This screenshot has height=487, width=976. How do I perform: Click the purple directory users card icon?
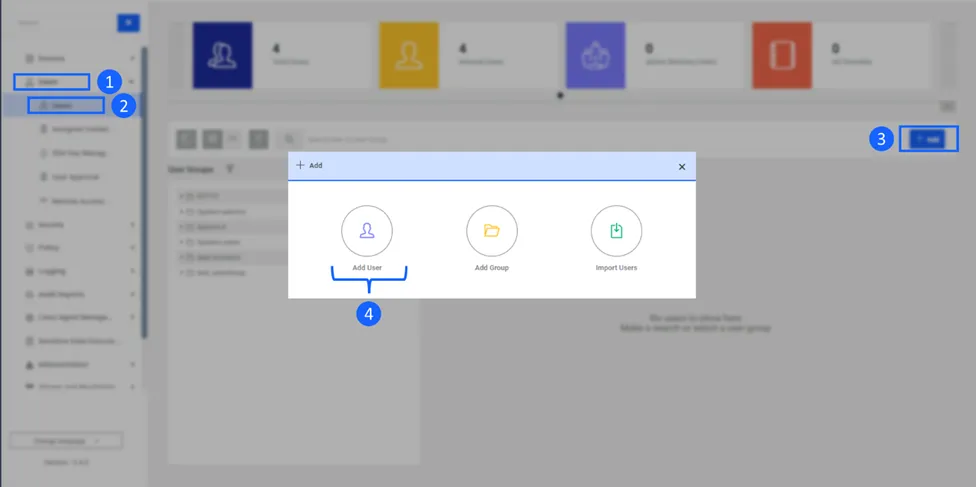tap(596, 55)
